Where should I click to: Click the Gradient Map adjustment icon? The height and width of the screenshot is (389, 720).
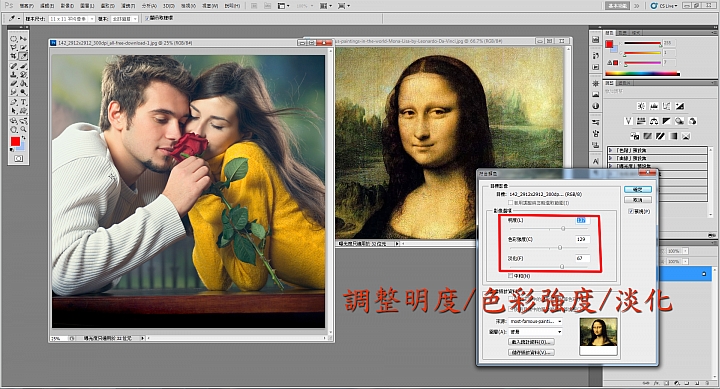tap(673, 136)
